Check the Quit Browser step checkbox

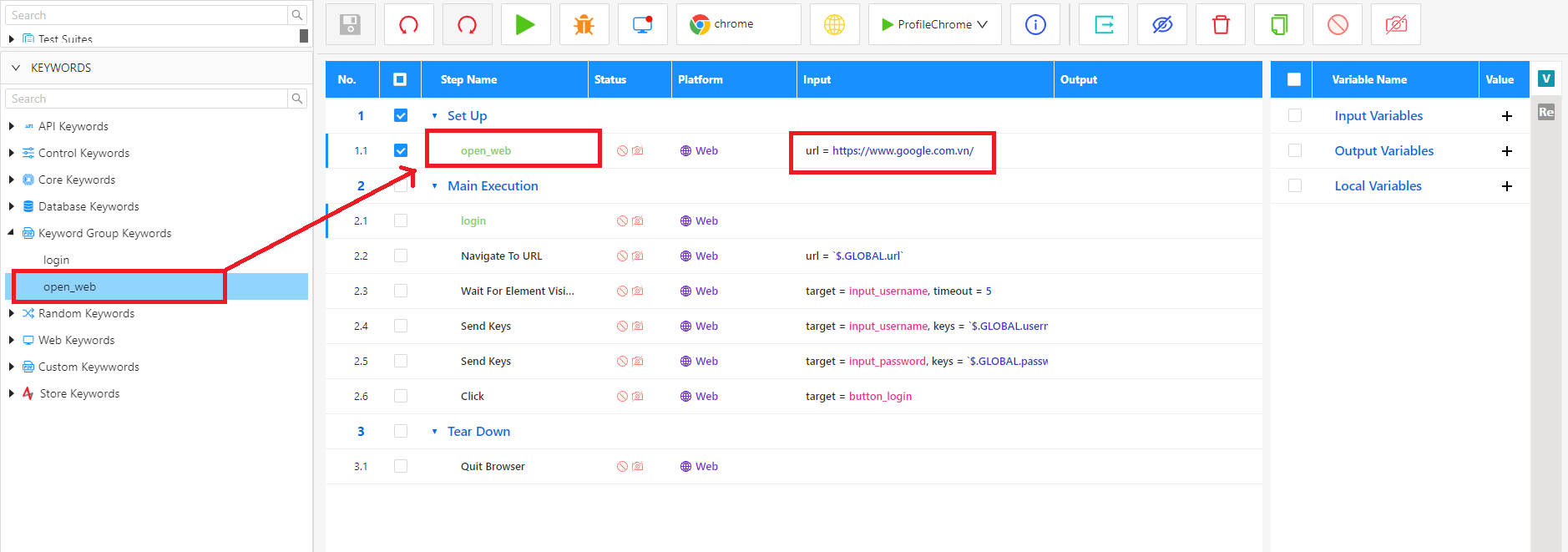(x=401, y=466)
